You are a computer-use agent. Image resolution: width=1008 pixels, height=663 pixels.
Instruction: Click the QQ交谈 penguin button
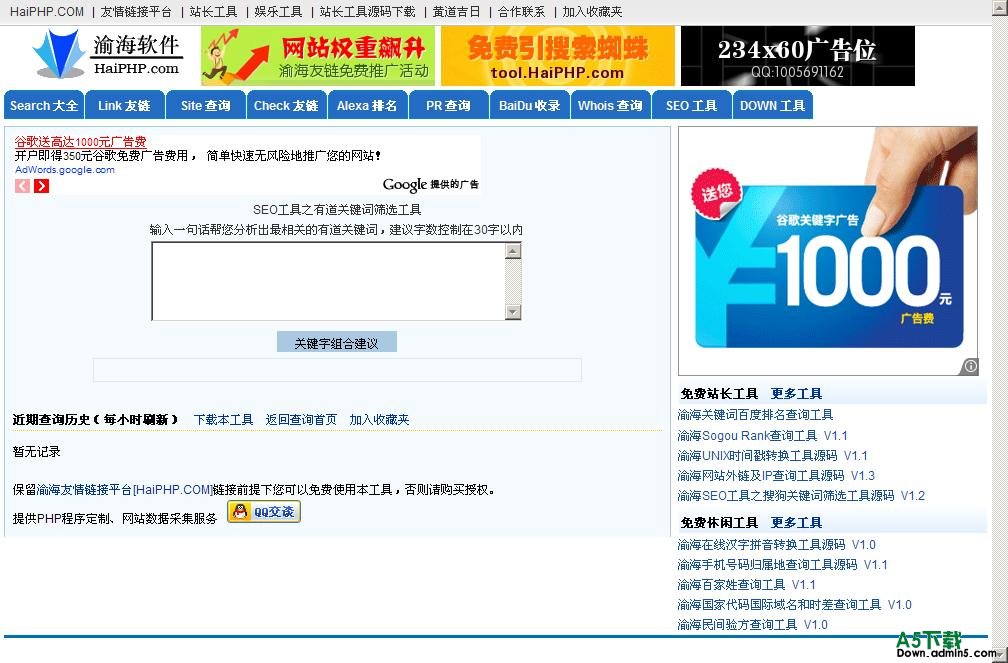pos(264,512)
